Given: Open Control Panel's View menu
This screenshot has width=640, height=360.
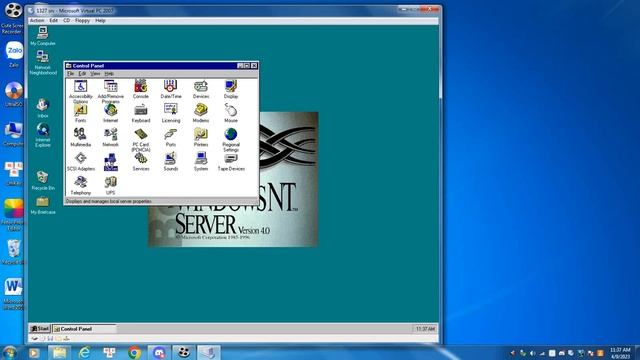Looking at the screenshot, I should 95,73.
